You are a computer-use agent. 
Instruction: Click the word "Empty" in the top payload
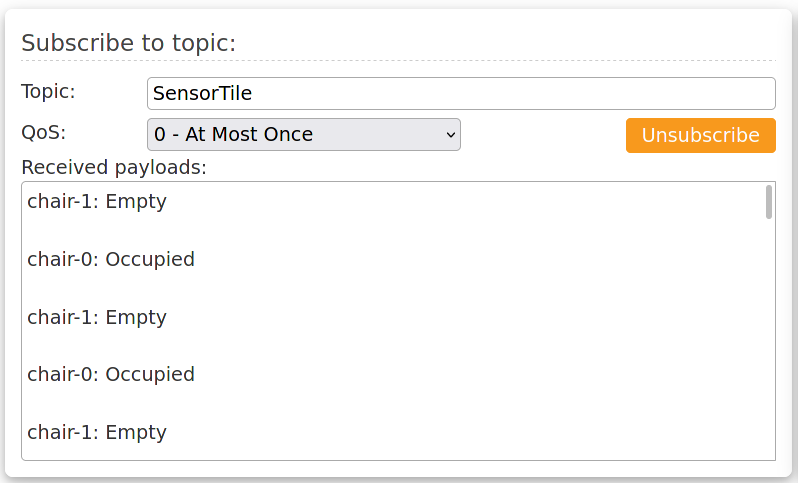(x=135, y=201)
